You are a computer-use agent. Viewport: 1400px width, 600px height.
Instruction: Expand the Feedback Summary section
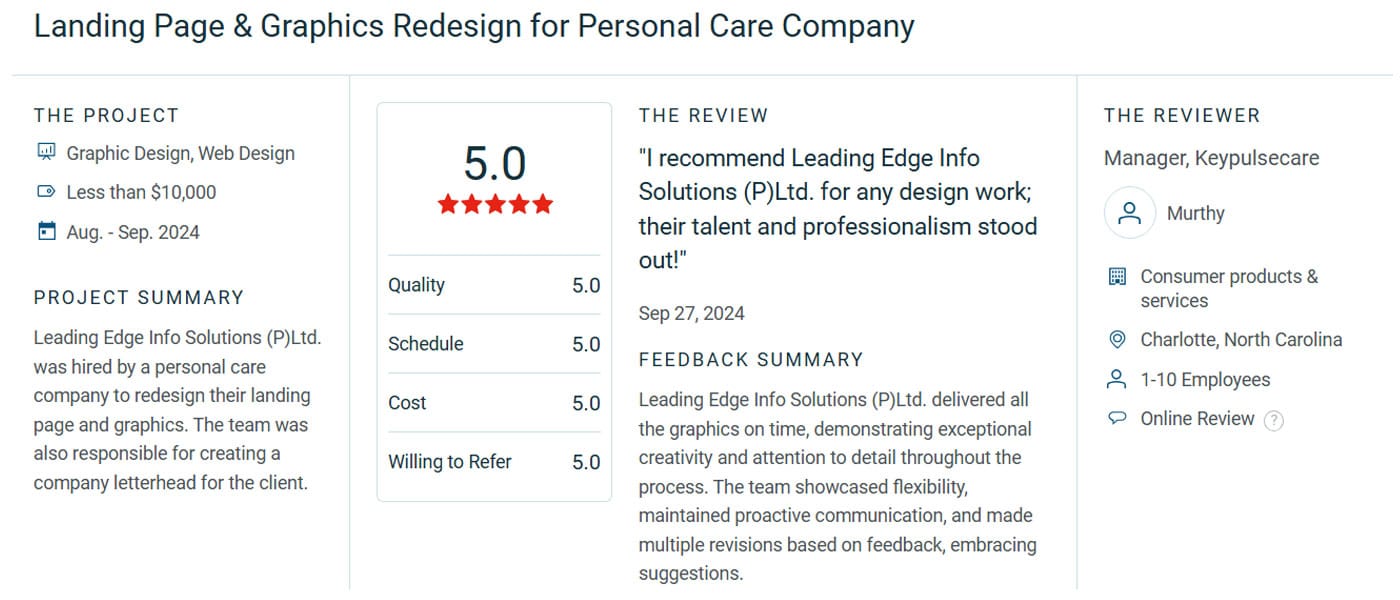click(x=751, y=359)
